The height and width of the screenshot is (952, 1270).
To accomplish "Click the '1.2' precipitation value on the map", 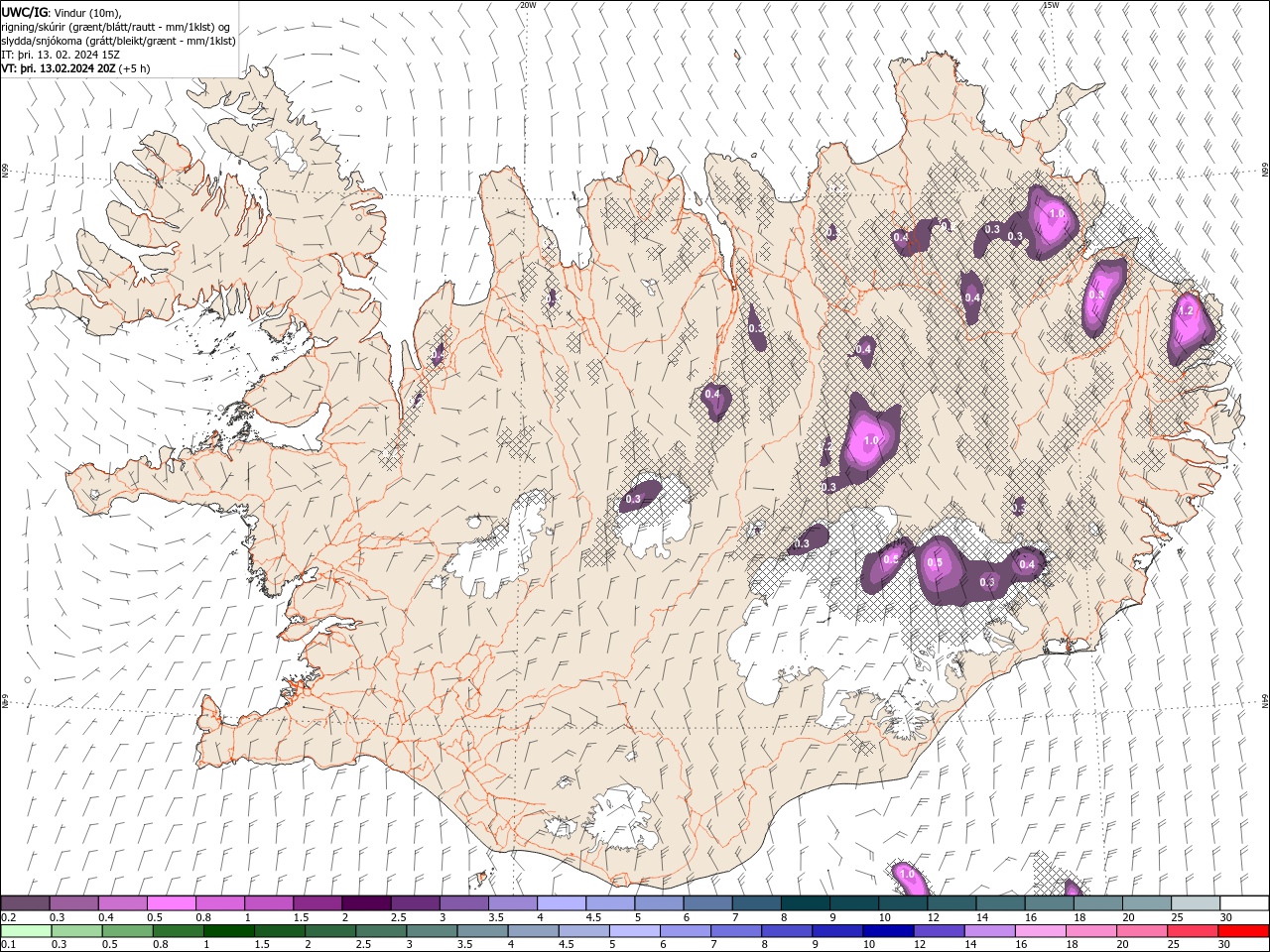I will [1185, 310].
